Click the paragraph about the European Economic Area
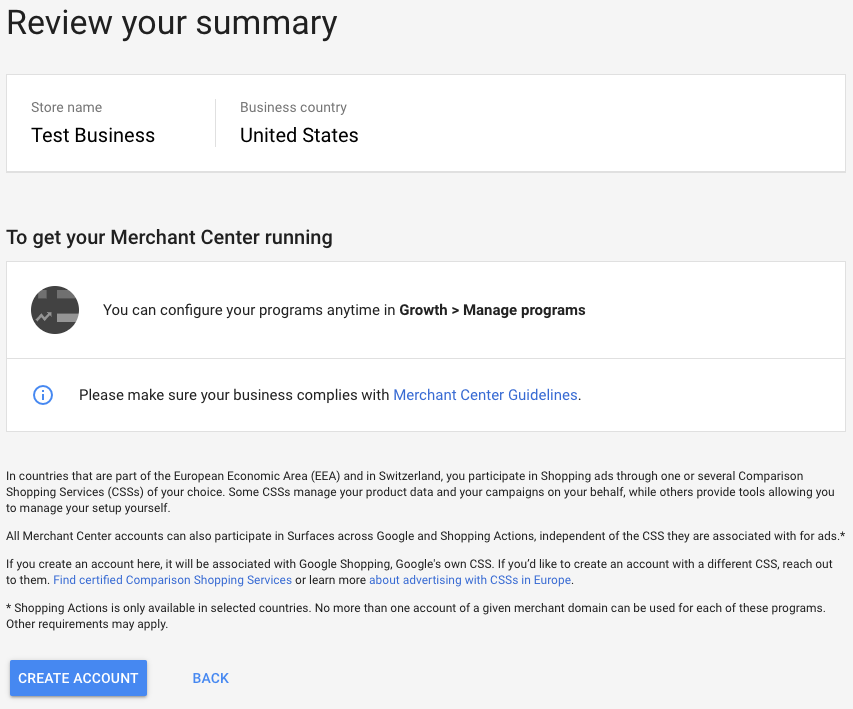Viewport: 853px width, 709px height. (x=420, y=492)
